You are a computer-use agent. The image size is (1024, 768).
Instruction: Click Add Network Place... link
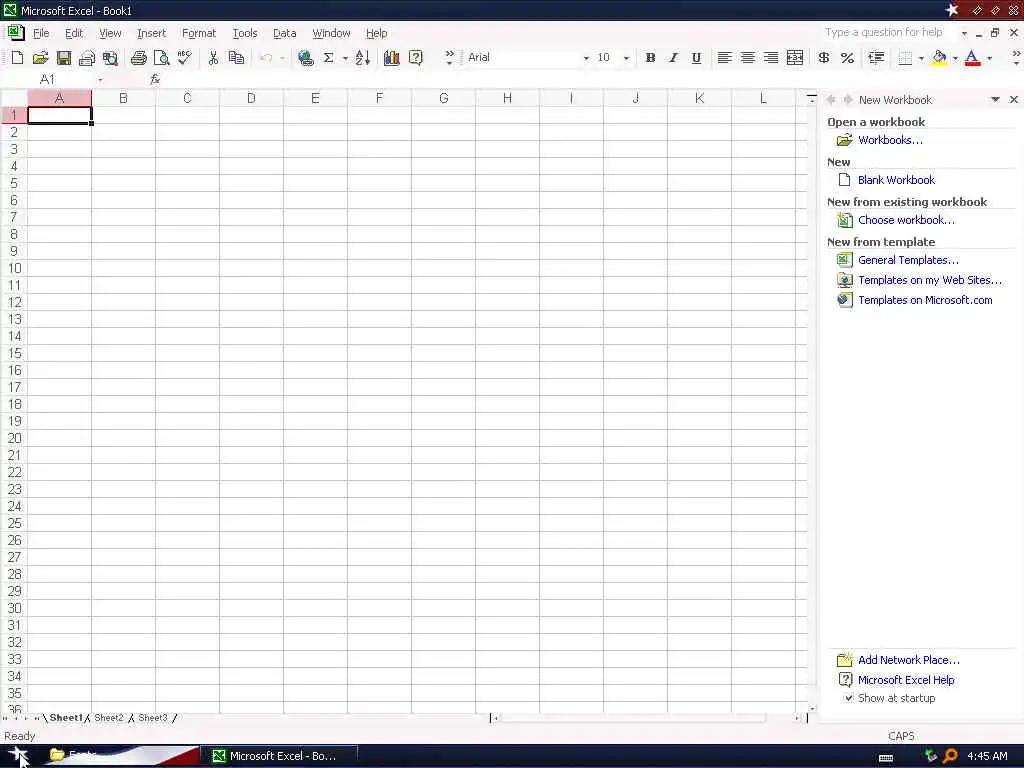[908, 660]
